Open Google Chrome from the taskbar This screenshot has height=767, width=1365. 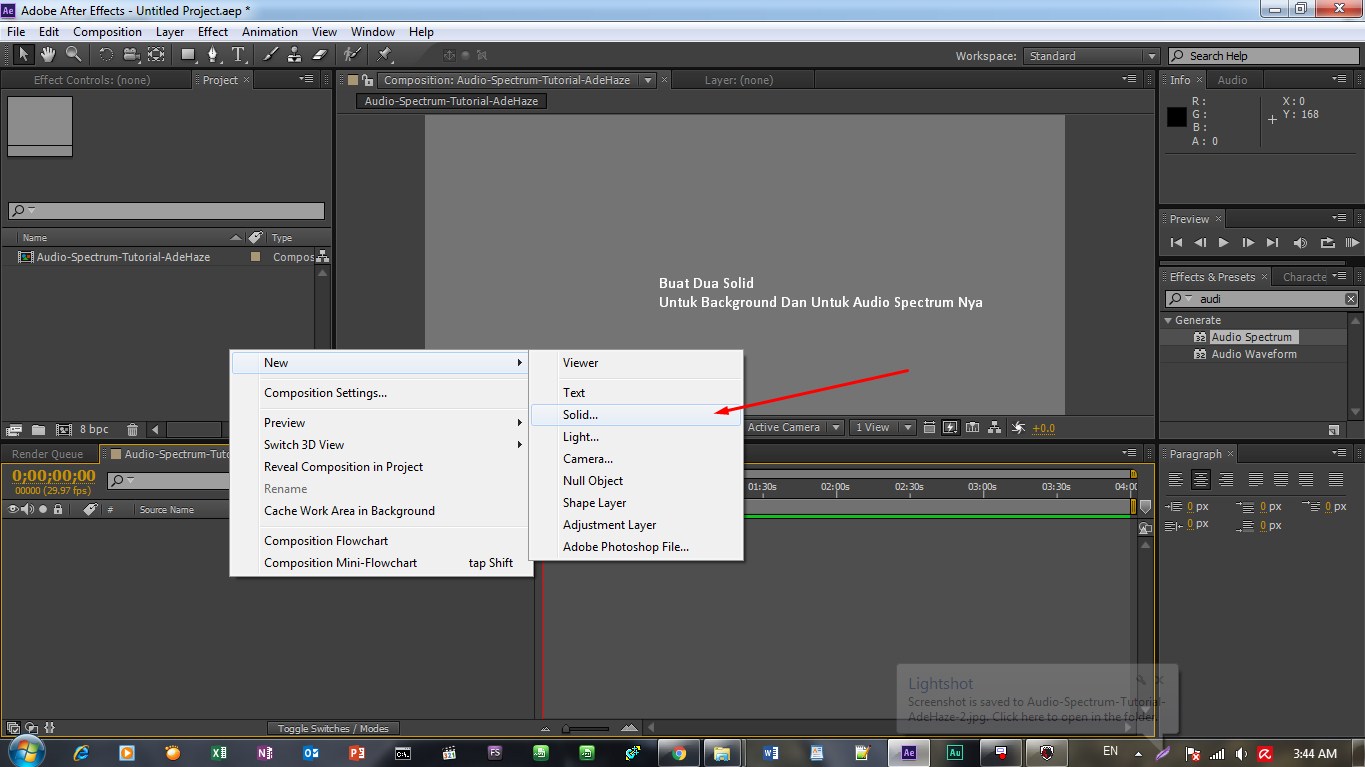coord(679,753)
